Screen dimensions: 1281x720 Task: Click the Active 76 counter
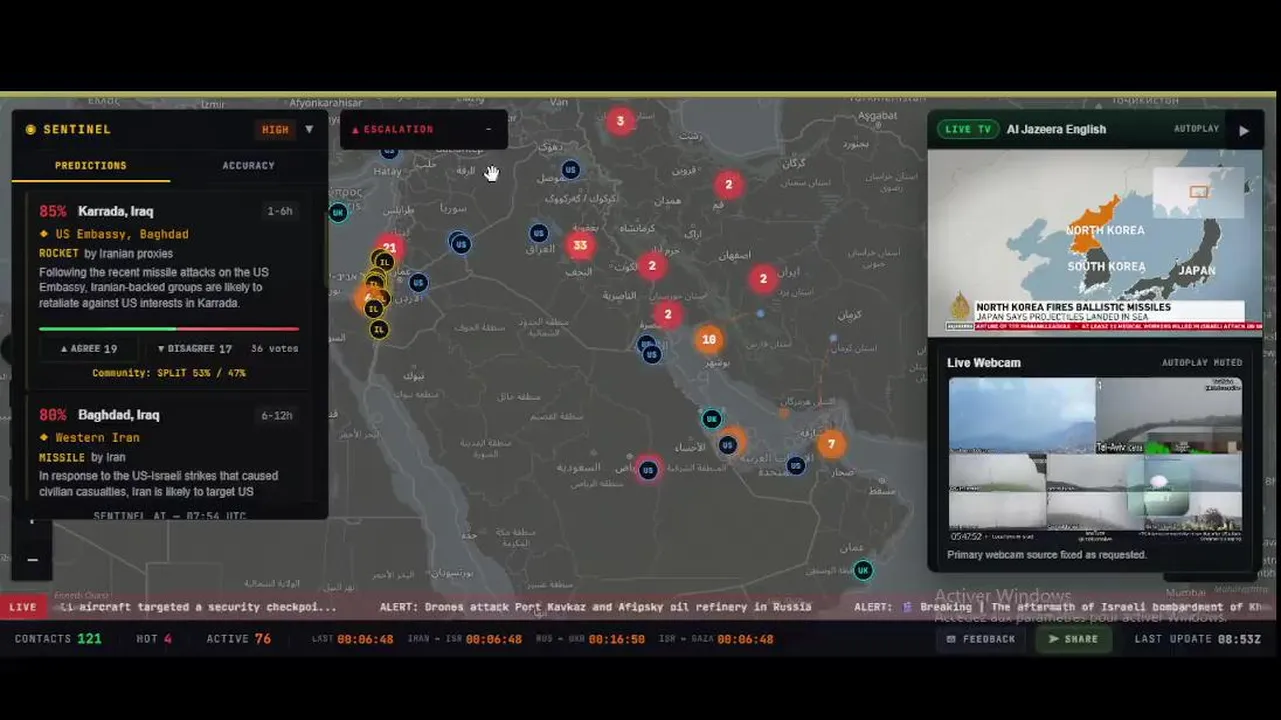tap(239, 639)
